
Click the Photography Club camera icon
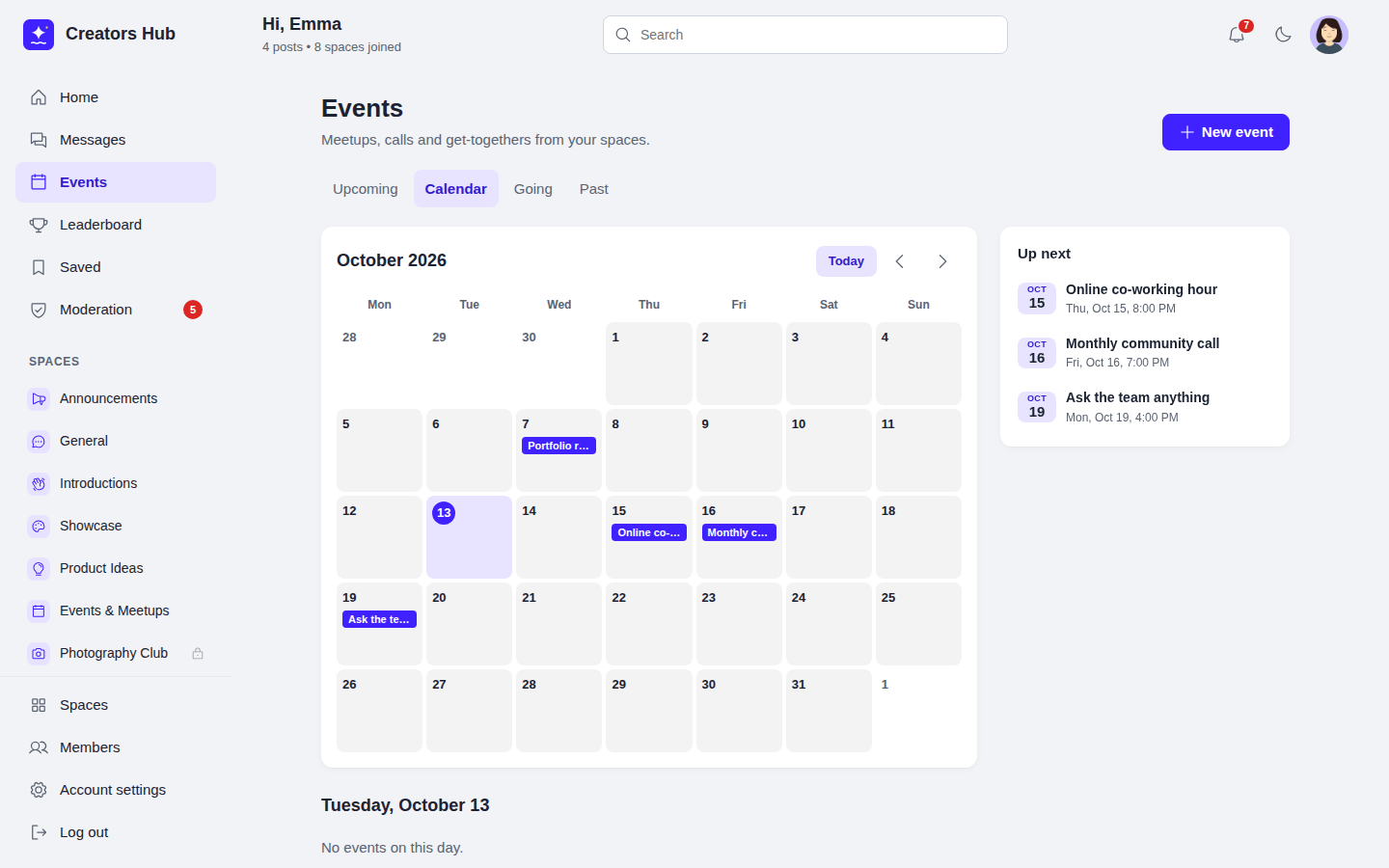tap(39, 653)
